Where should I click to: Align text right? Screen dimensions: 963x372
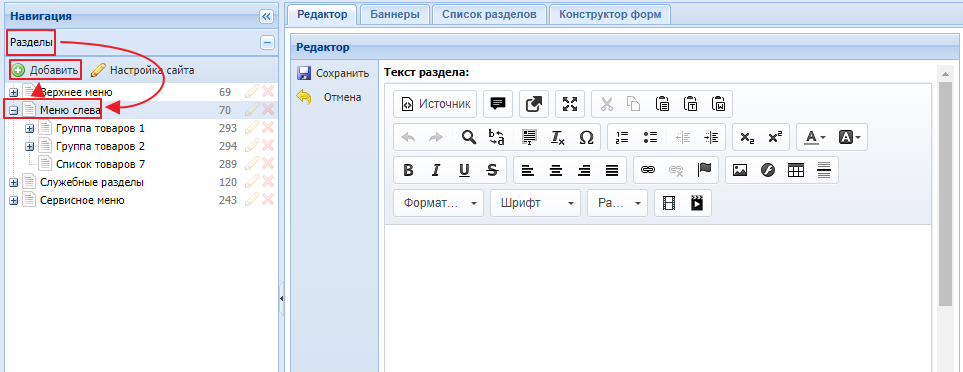(x=584, y=171)
